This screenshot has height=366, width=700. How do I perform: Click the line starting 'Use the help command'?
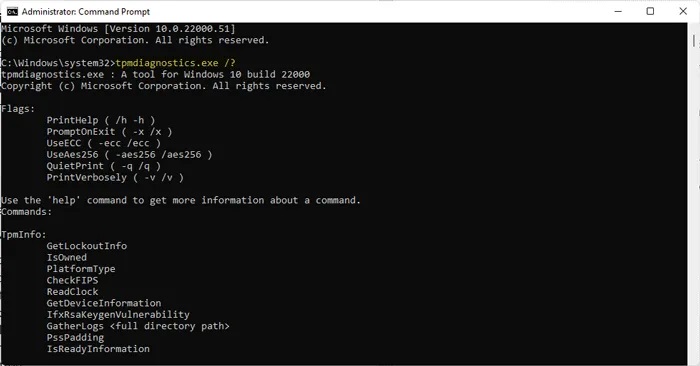coord(180,200)
